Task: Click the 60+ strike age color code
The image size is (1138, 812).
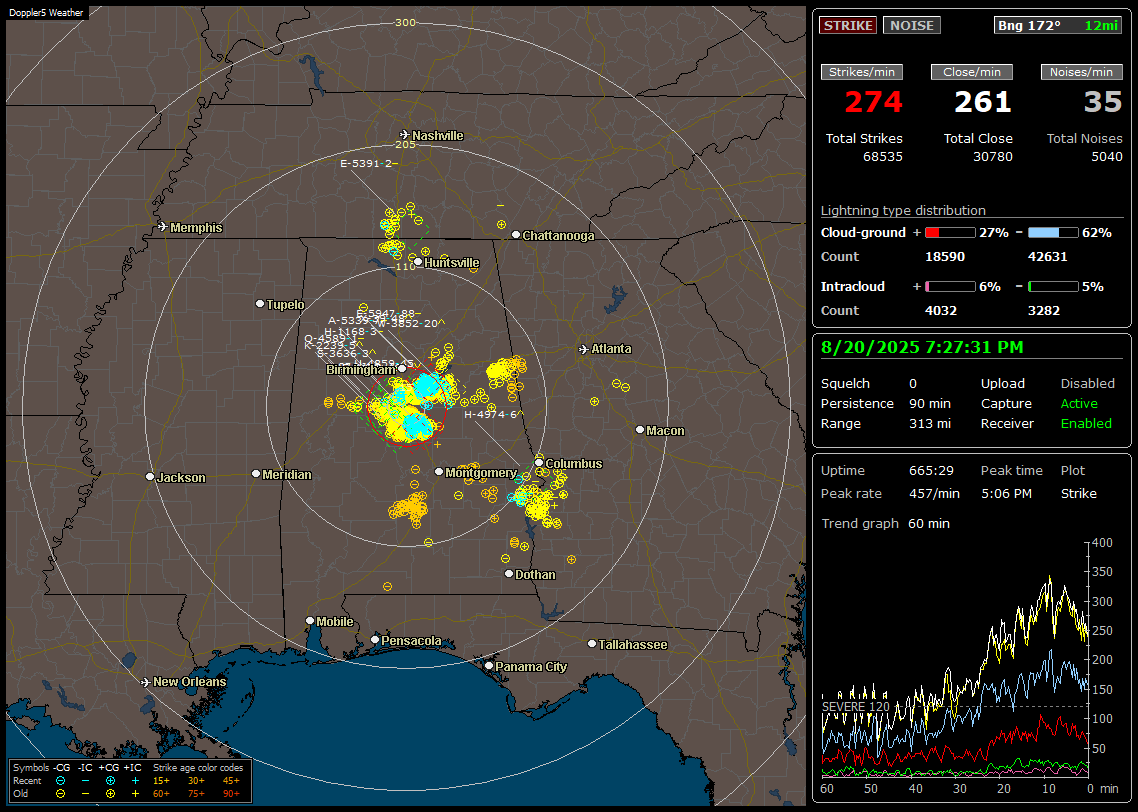Action: click(x=161, y=794)
